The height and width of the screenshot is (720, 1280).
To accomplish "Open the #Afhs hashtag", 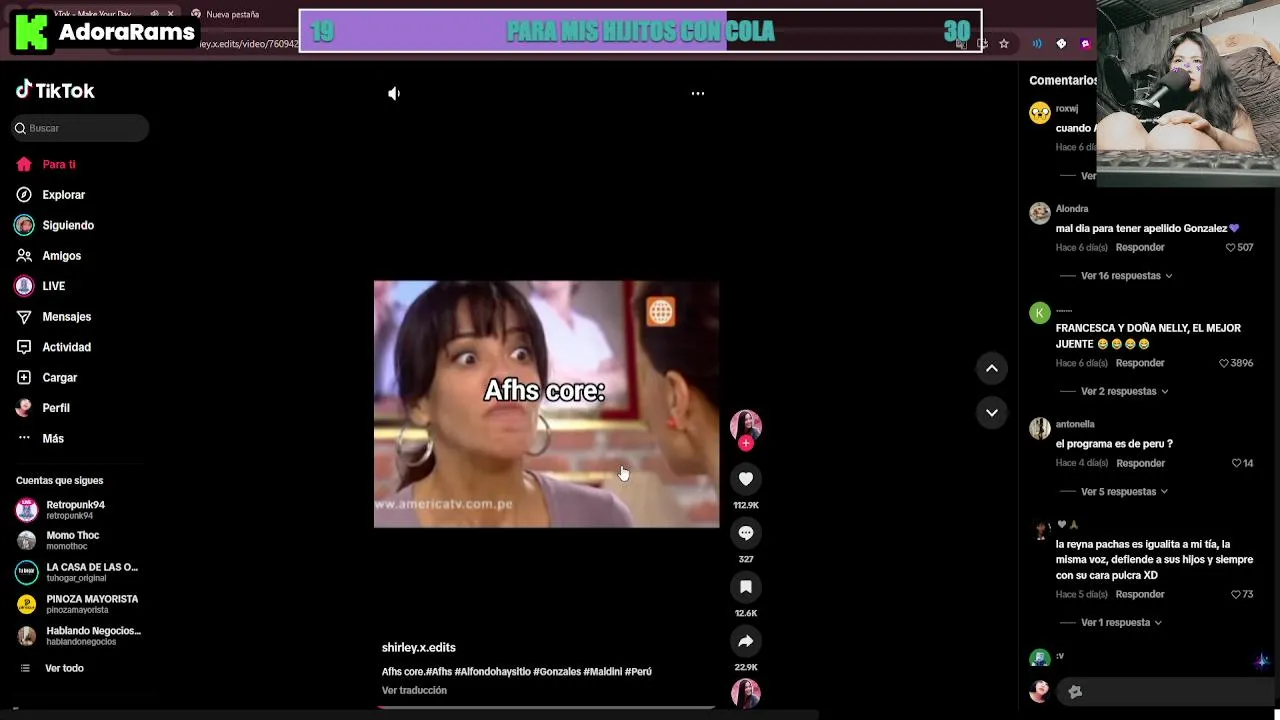I will pos(439,672).
